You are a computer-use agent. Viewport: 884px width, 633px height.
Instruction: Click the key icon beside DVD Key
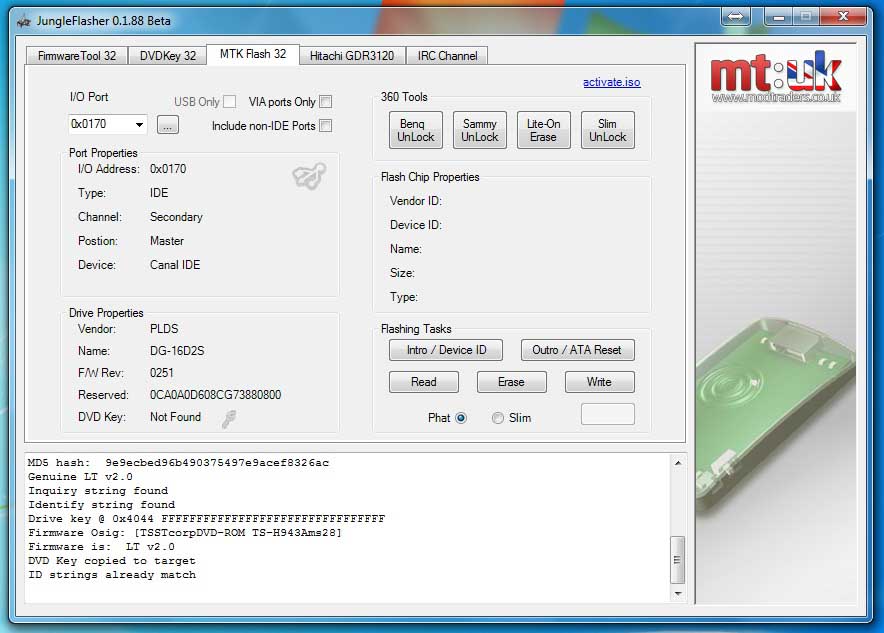(x=229, y=419)
